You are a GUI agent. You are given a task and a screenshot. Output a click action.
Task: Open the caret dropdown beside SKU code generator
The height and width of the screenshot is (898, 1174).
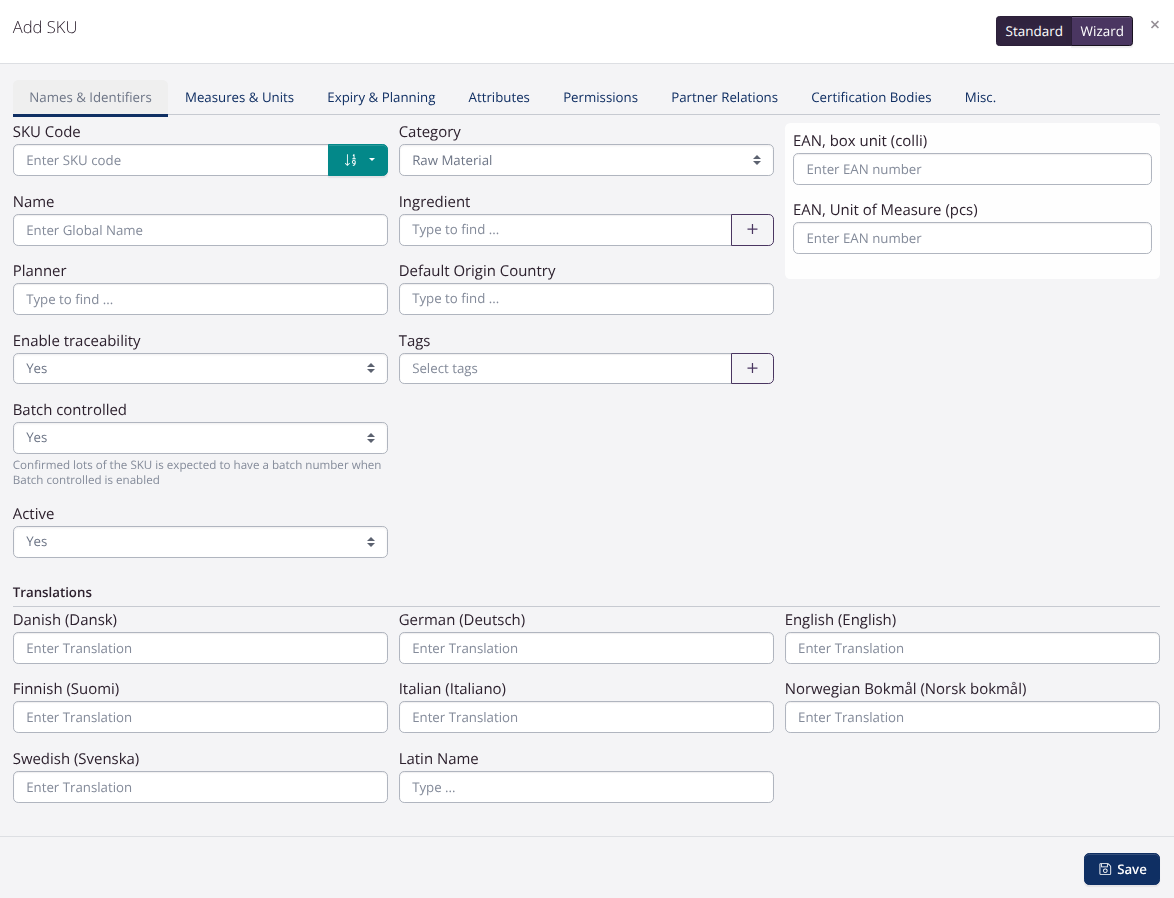[x=372, y=160]
